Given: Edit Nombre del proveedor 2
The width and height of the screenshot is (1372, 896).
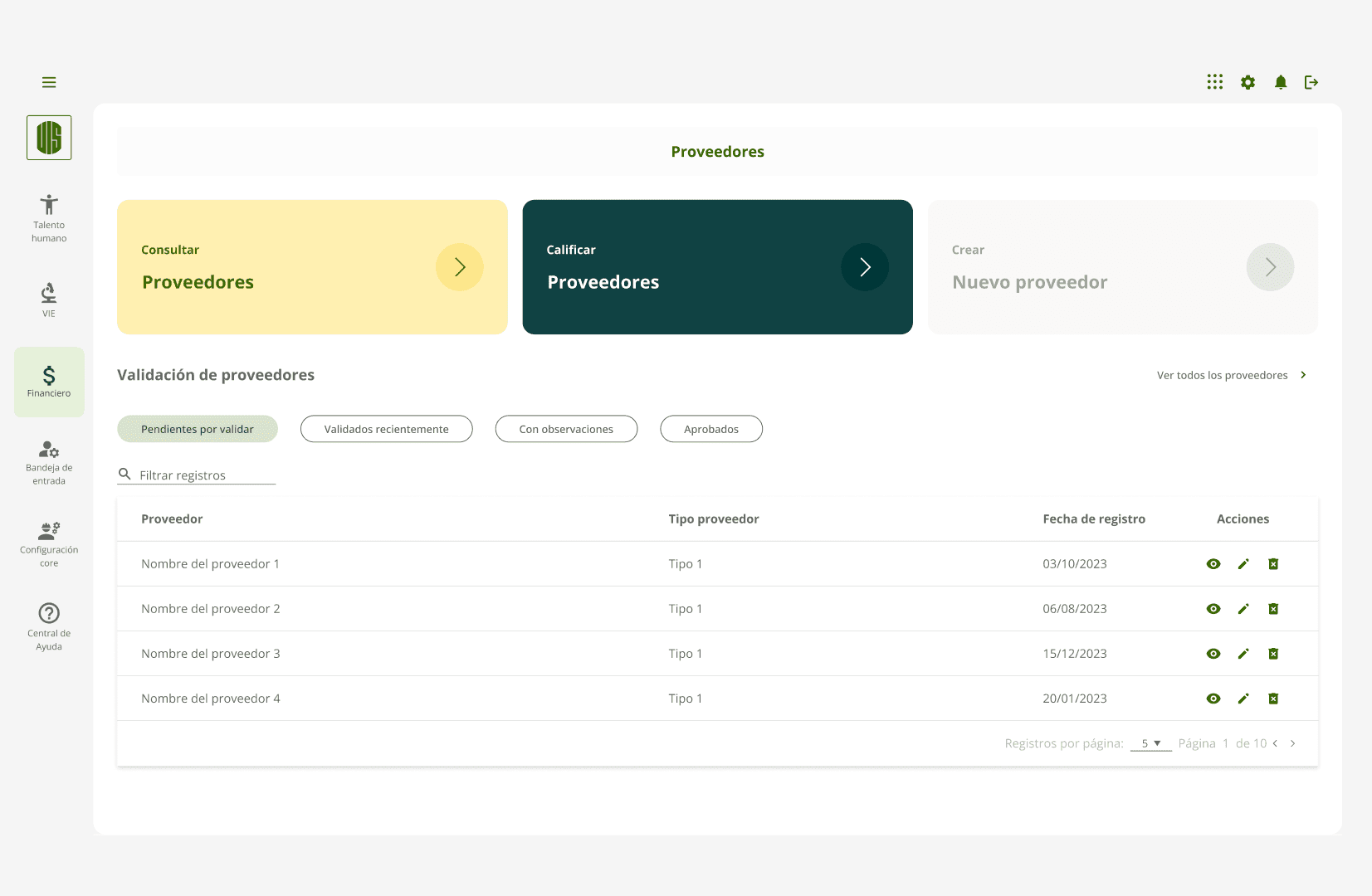Looking at the screenshot, I should (x=1243, y=609).
